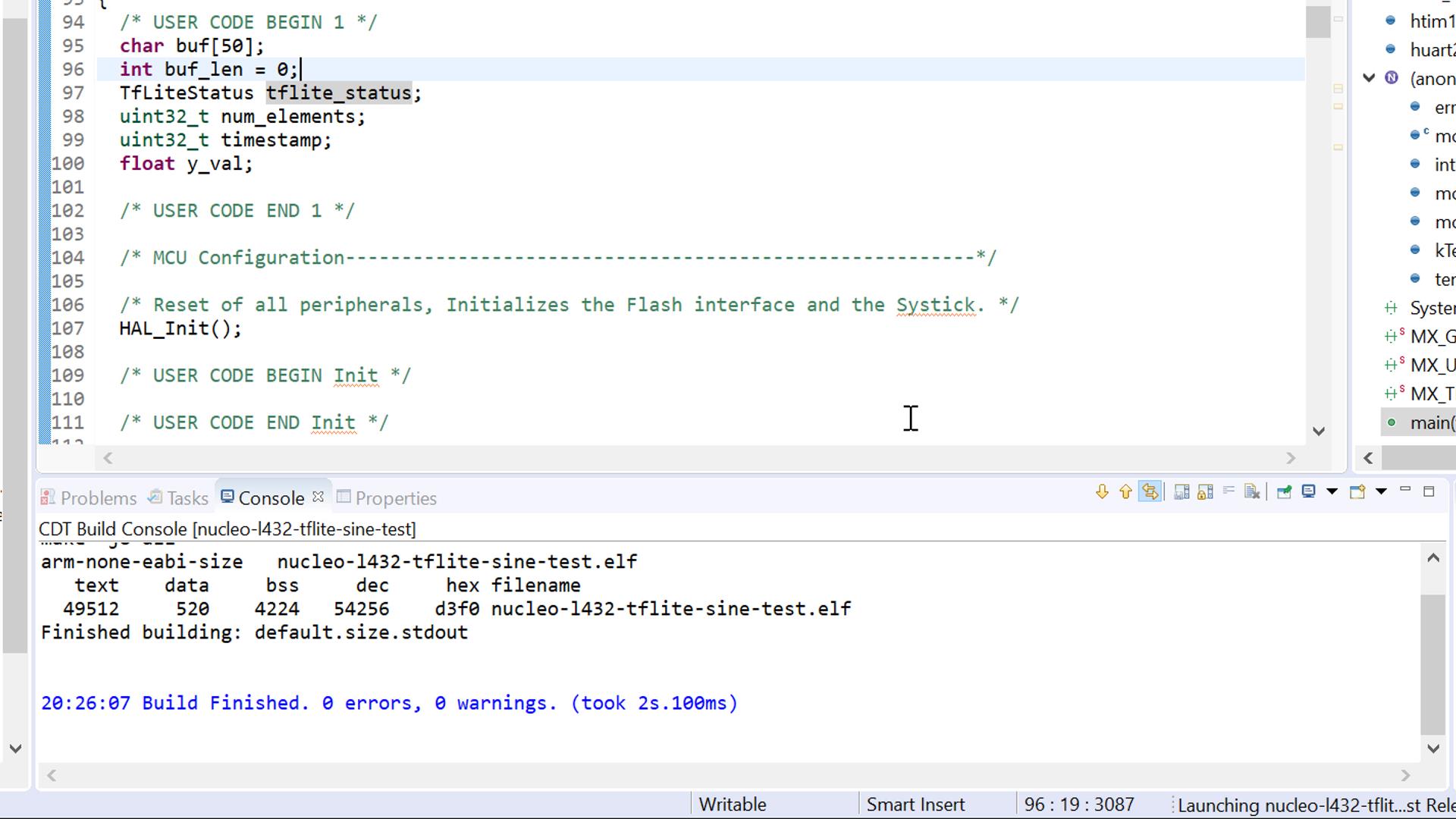
Task: Click the Properties tab
Action: (395, 497)
